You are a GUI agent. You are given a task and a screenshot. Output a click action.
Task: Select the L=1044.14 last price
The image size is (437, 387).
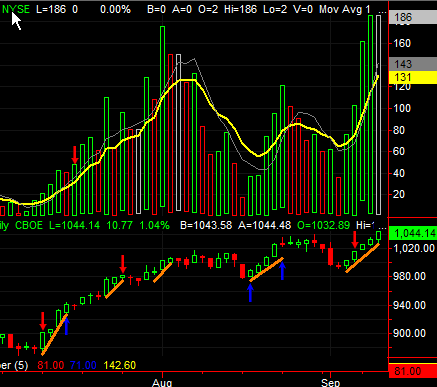(74, 225)
